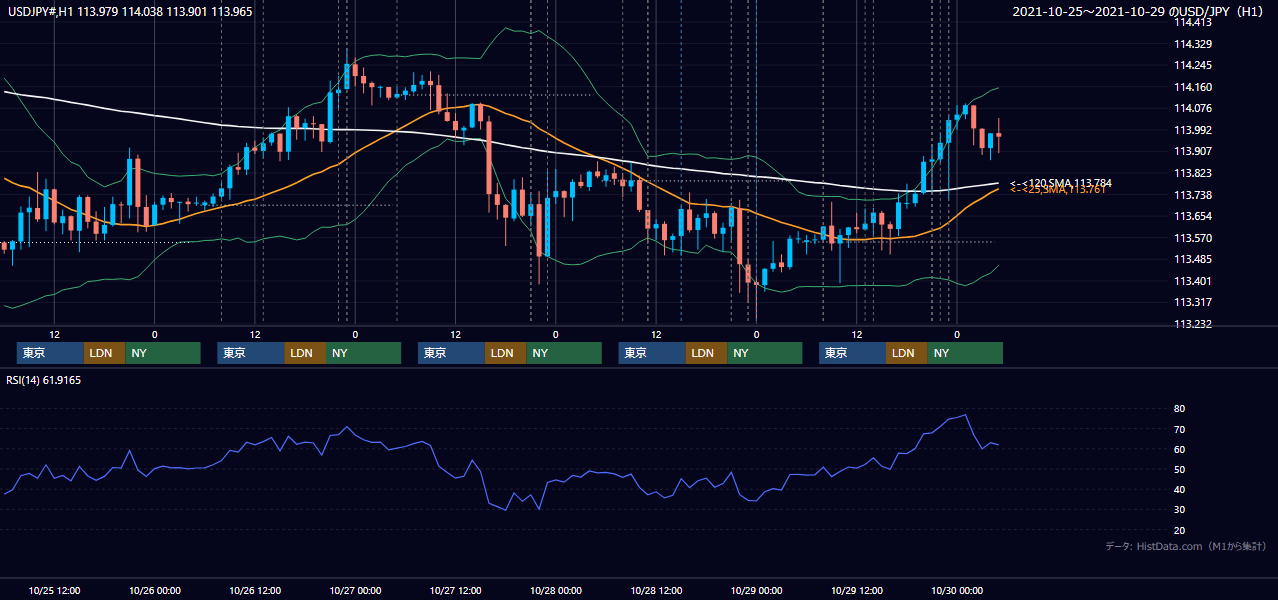
Task: Select the 114.245 price axis label
Action: pyautogui.click(x=1193, y=65)
